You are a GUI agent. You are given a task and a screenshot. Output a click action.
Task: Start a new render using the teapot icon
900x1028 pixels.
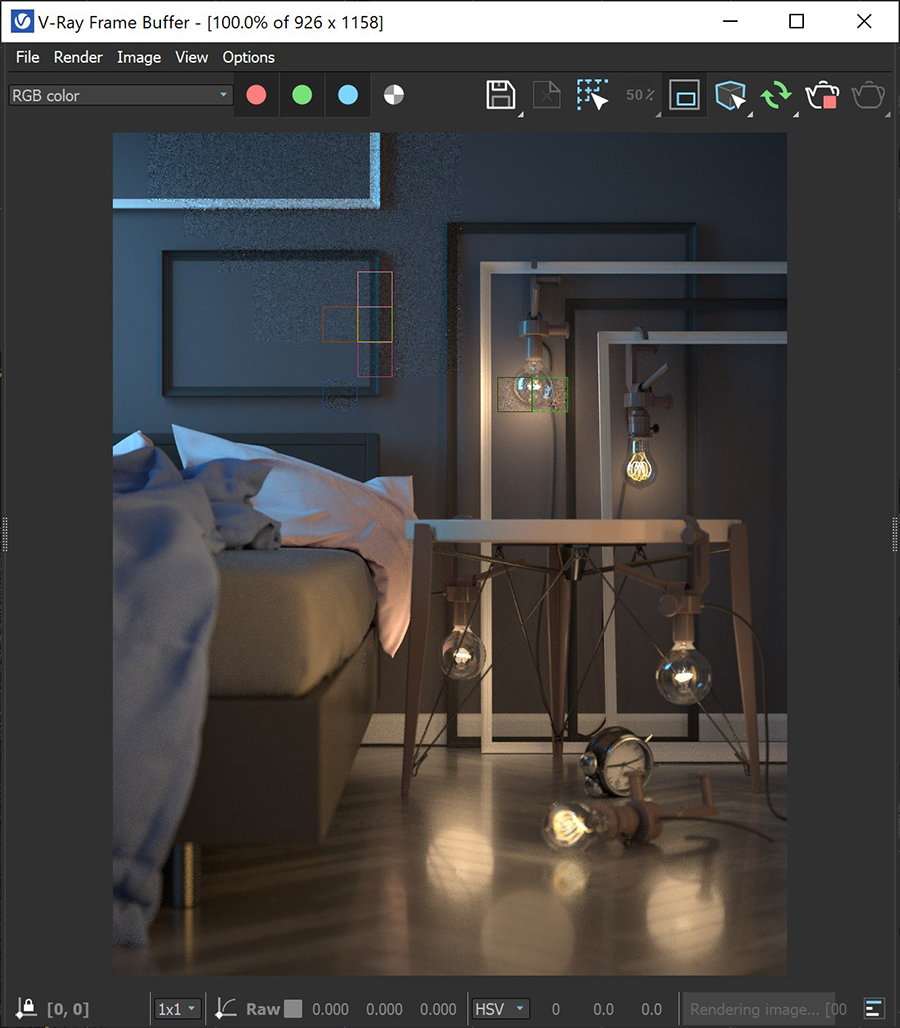pos(867,94)
